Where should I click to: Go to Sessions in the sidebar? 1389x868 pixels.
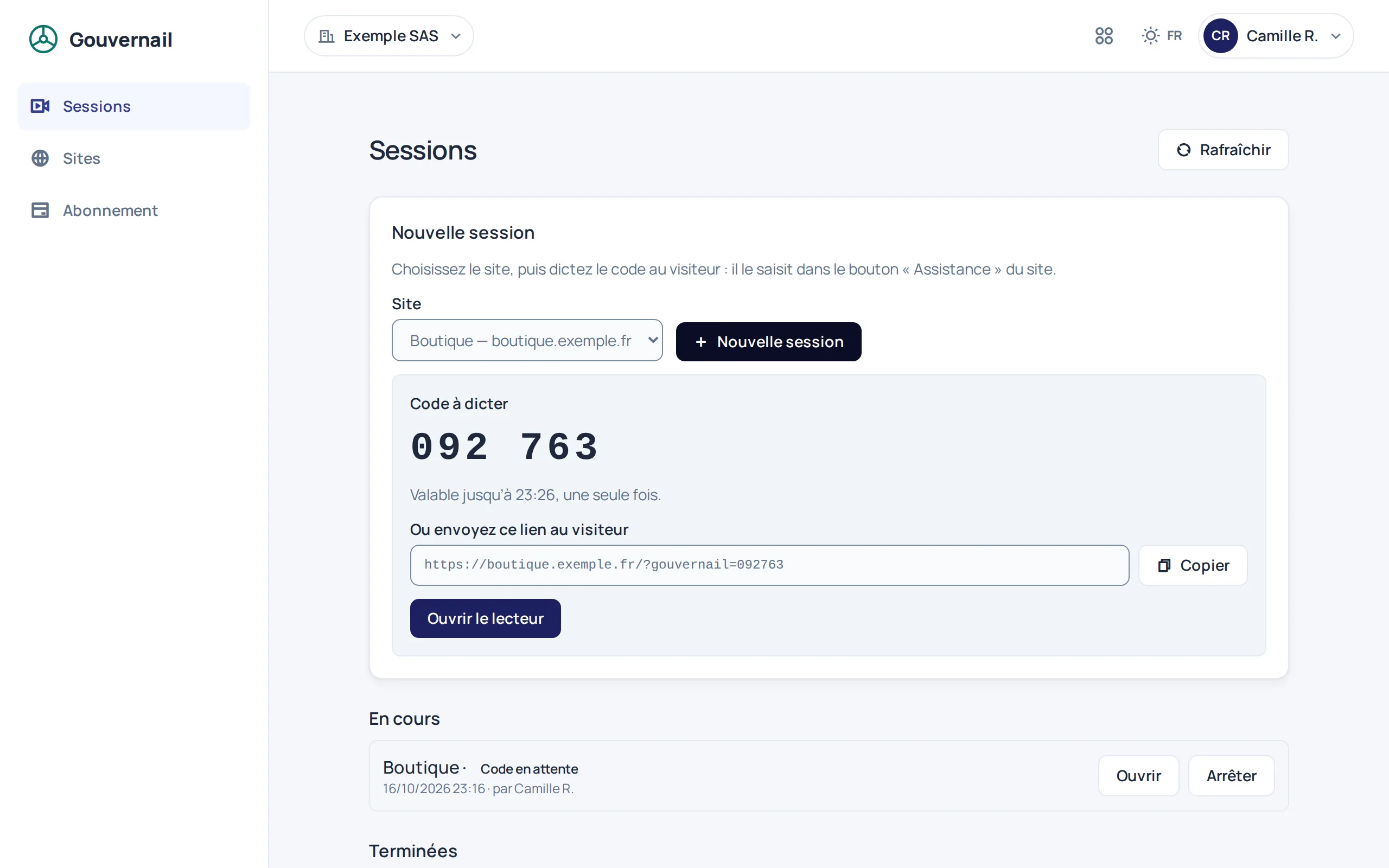(x=133, y=106)
